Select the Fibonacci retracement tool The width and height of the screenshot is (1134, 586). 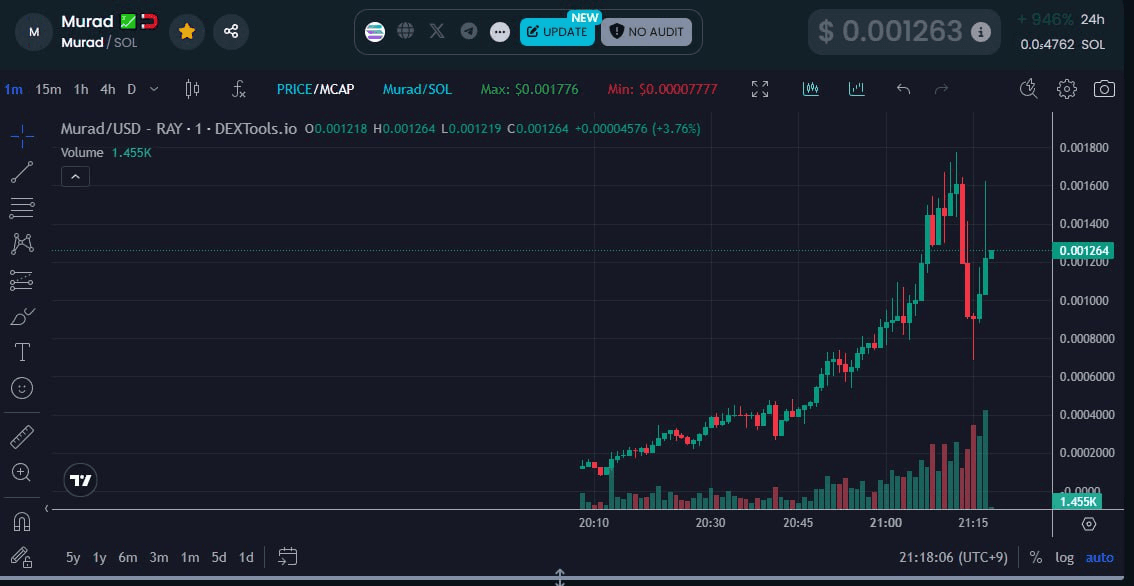(x=22, y=208)
